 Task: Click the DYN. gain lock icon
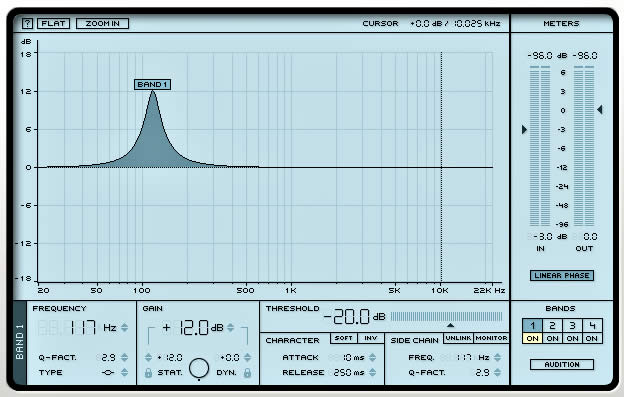coord(247,373)
